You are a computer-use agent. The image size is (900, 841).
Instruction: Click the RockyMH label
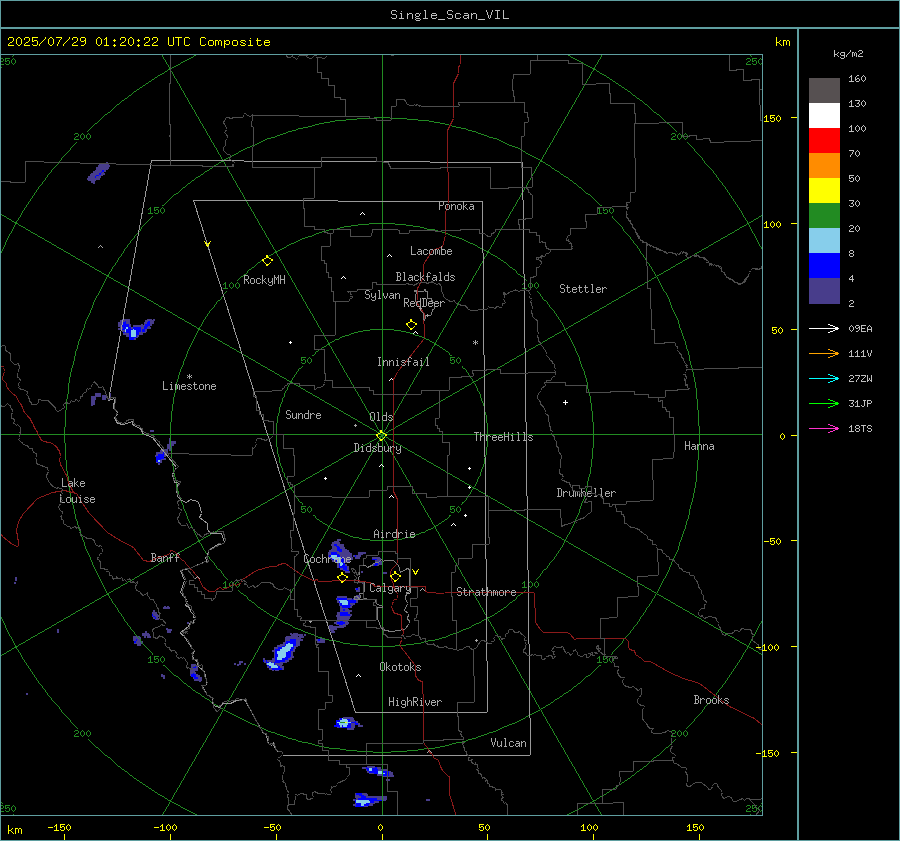[264, 280]
